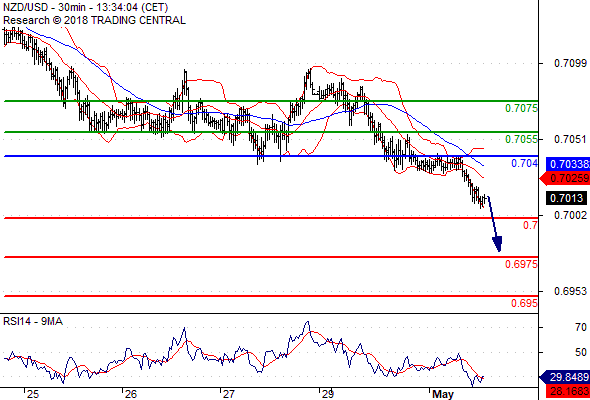Click the green 0.7055 resistance label
This screenshot has width=590, height=400.
521,139
